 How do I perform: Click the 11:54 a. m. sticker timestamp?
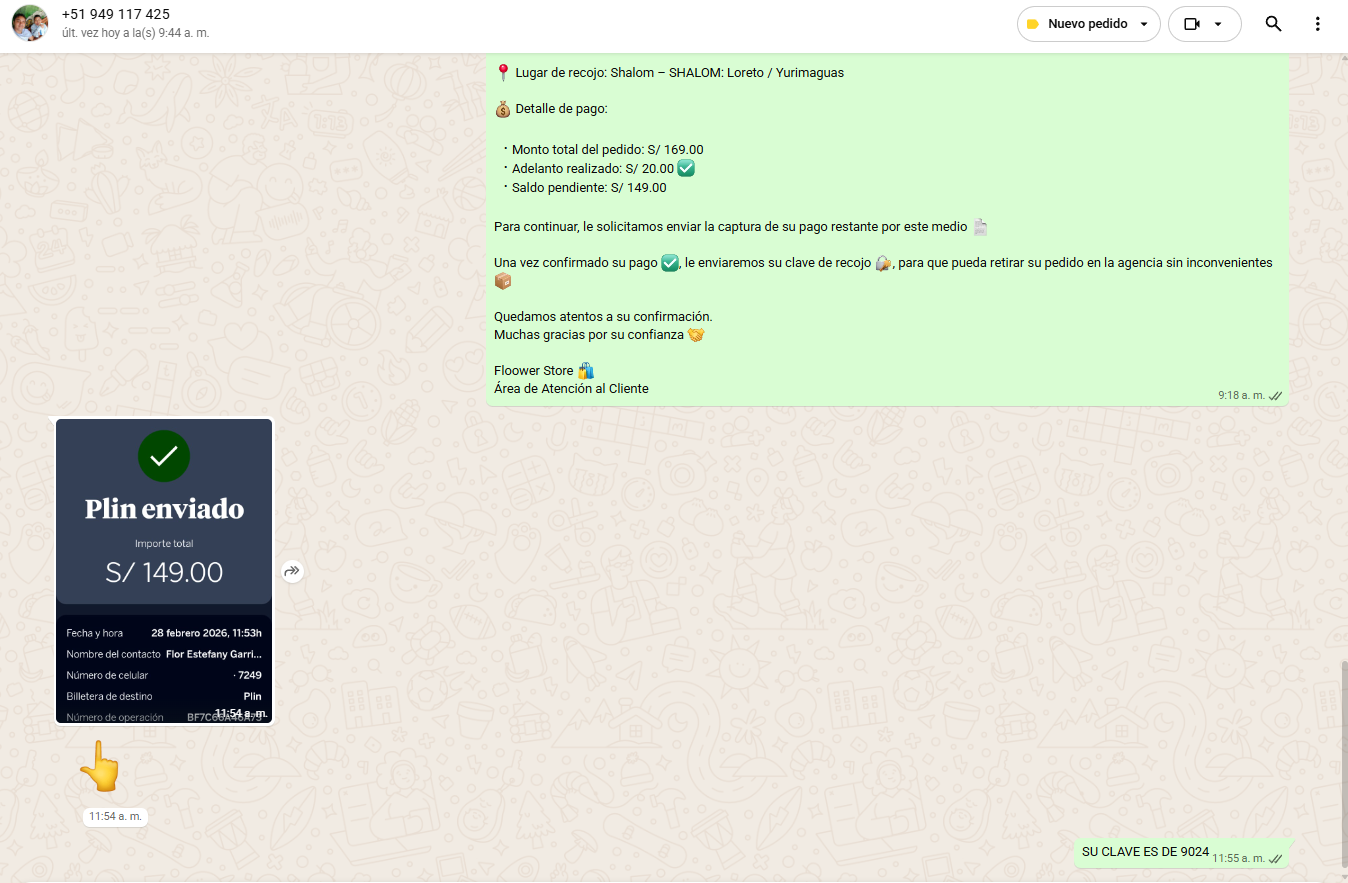115,817
